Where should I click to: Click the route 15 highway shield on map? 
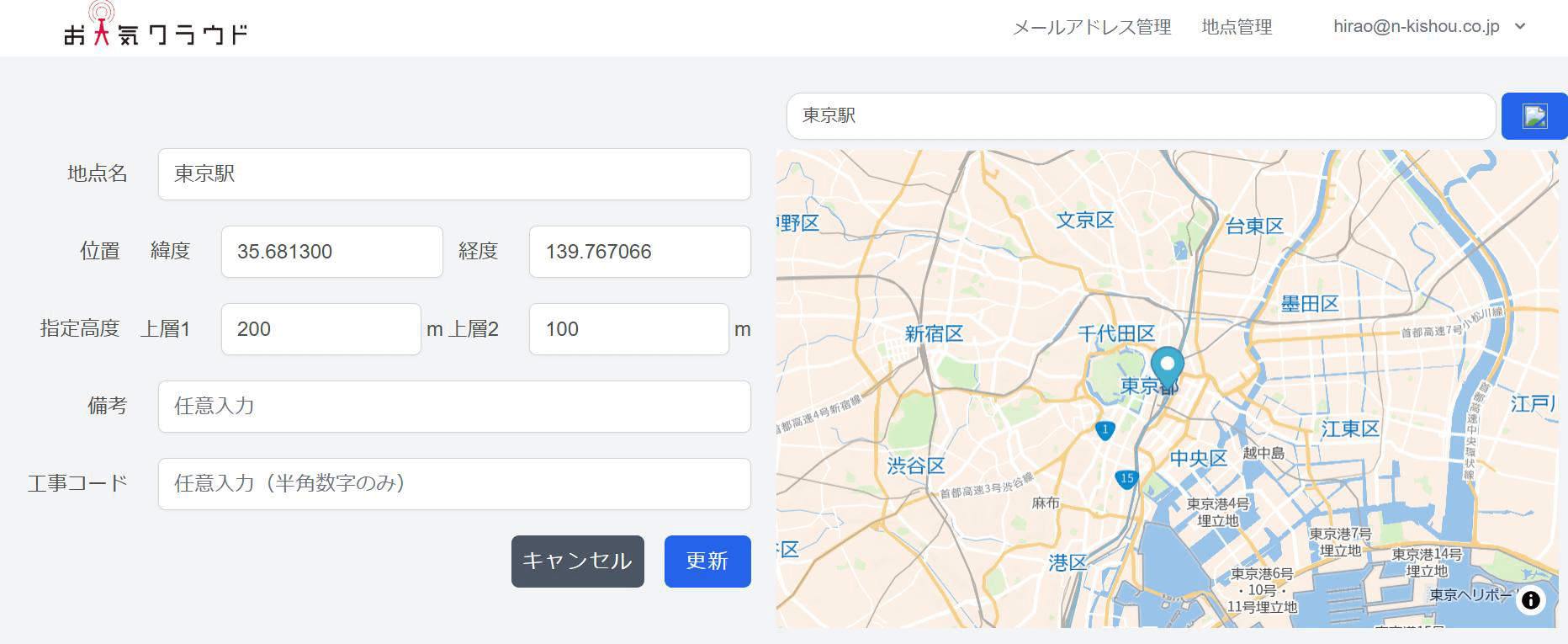[1126, 478]
